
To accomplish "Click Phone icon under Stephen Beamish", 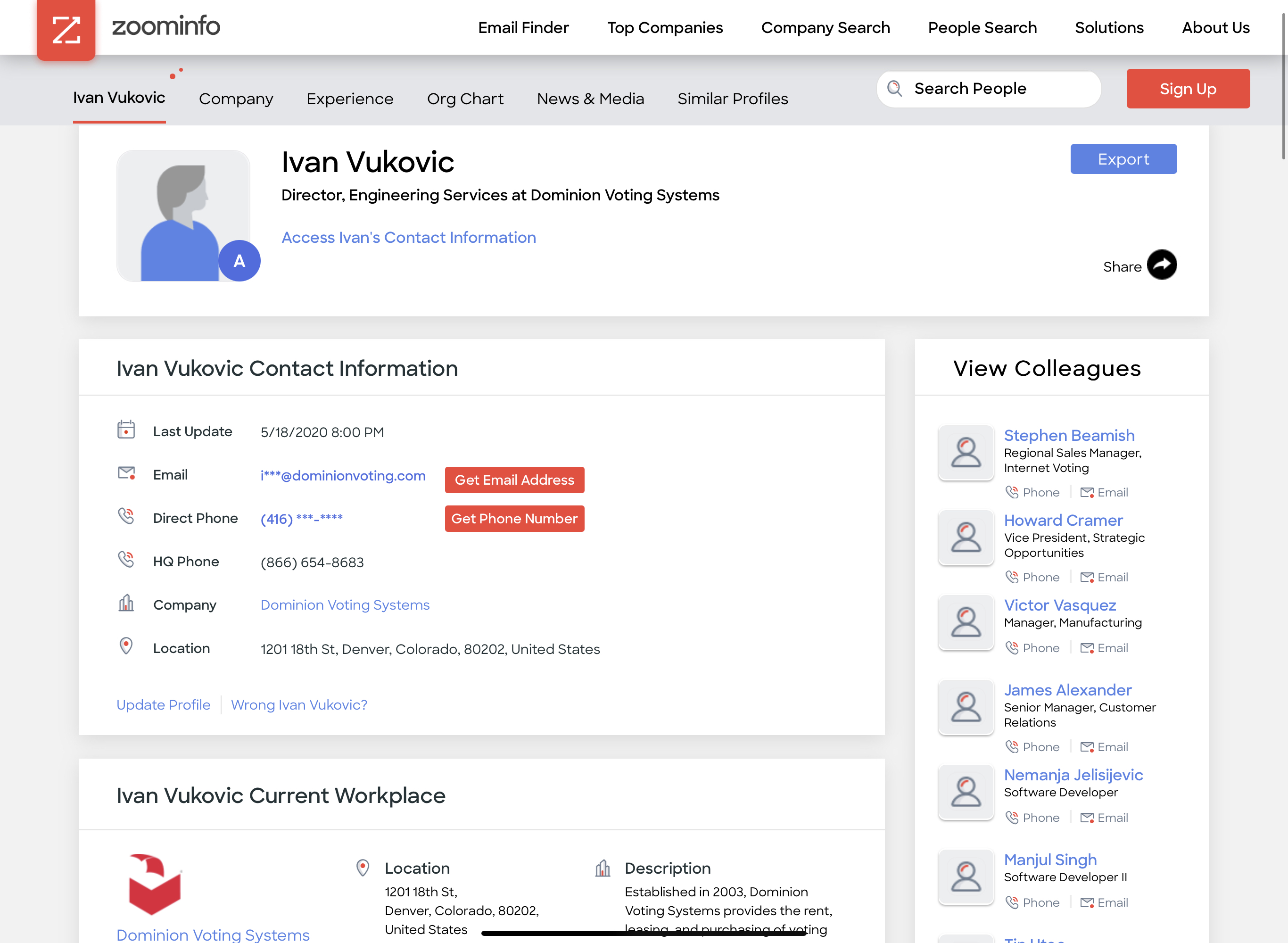I will (x=1012, y=492).
